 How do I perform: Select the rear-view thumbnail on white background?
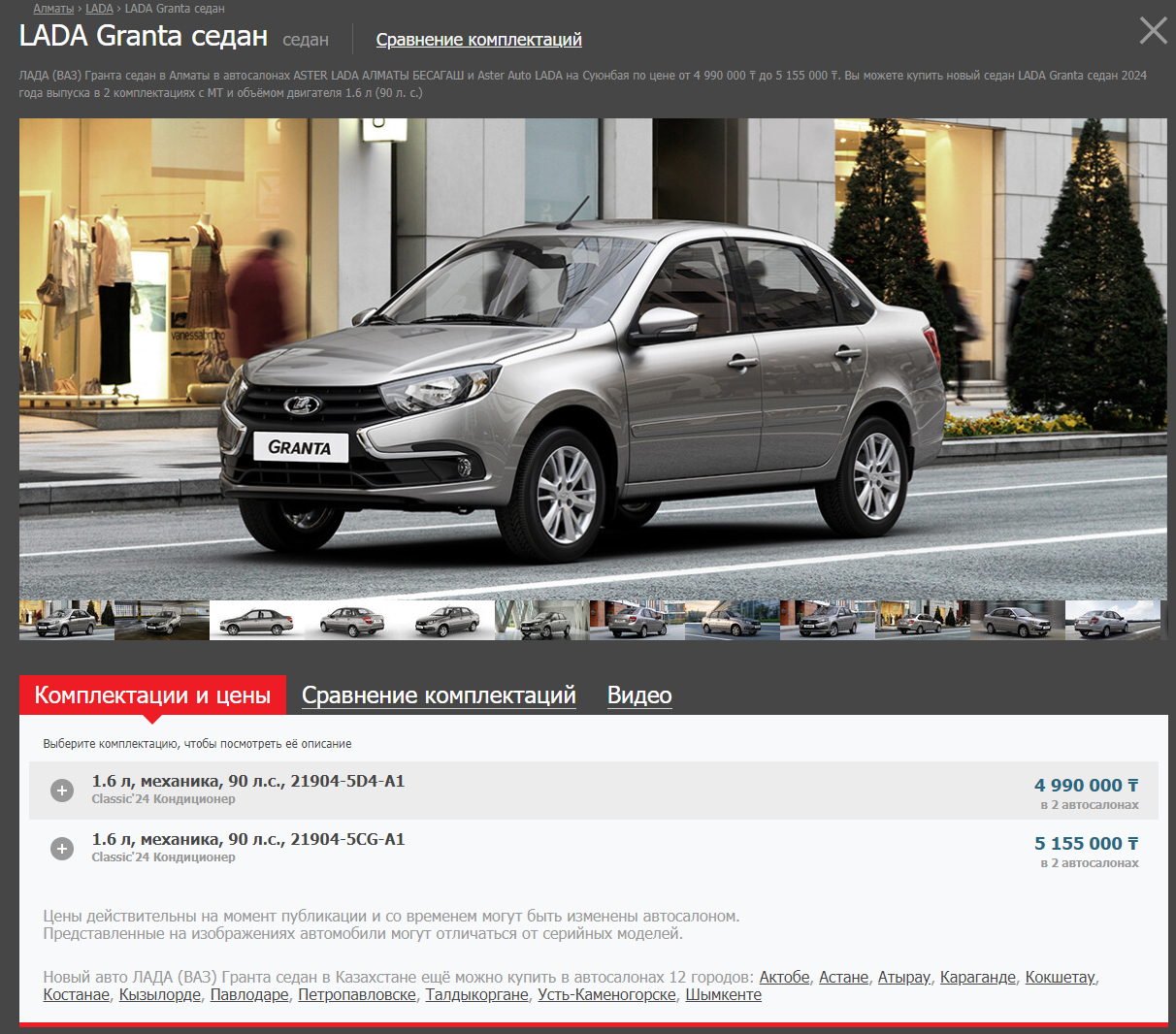(352, 620)
